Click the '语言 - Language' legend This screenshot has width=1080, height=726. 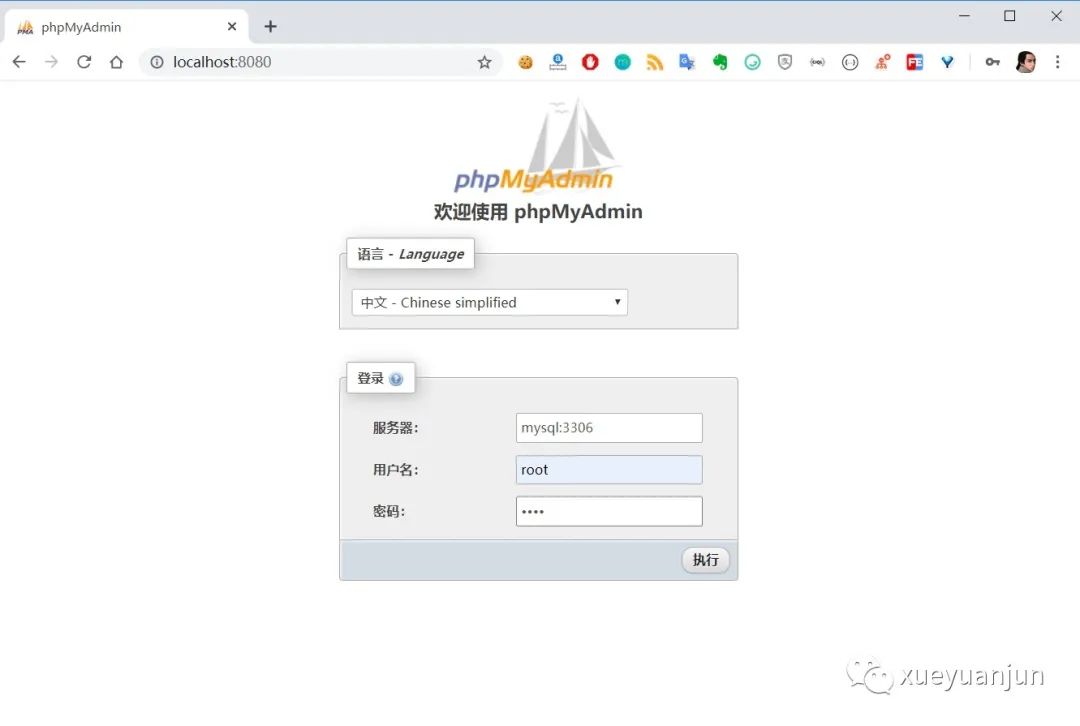pos(411,254)
